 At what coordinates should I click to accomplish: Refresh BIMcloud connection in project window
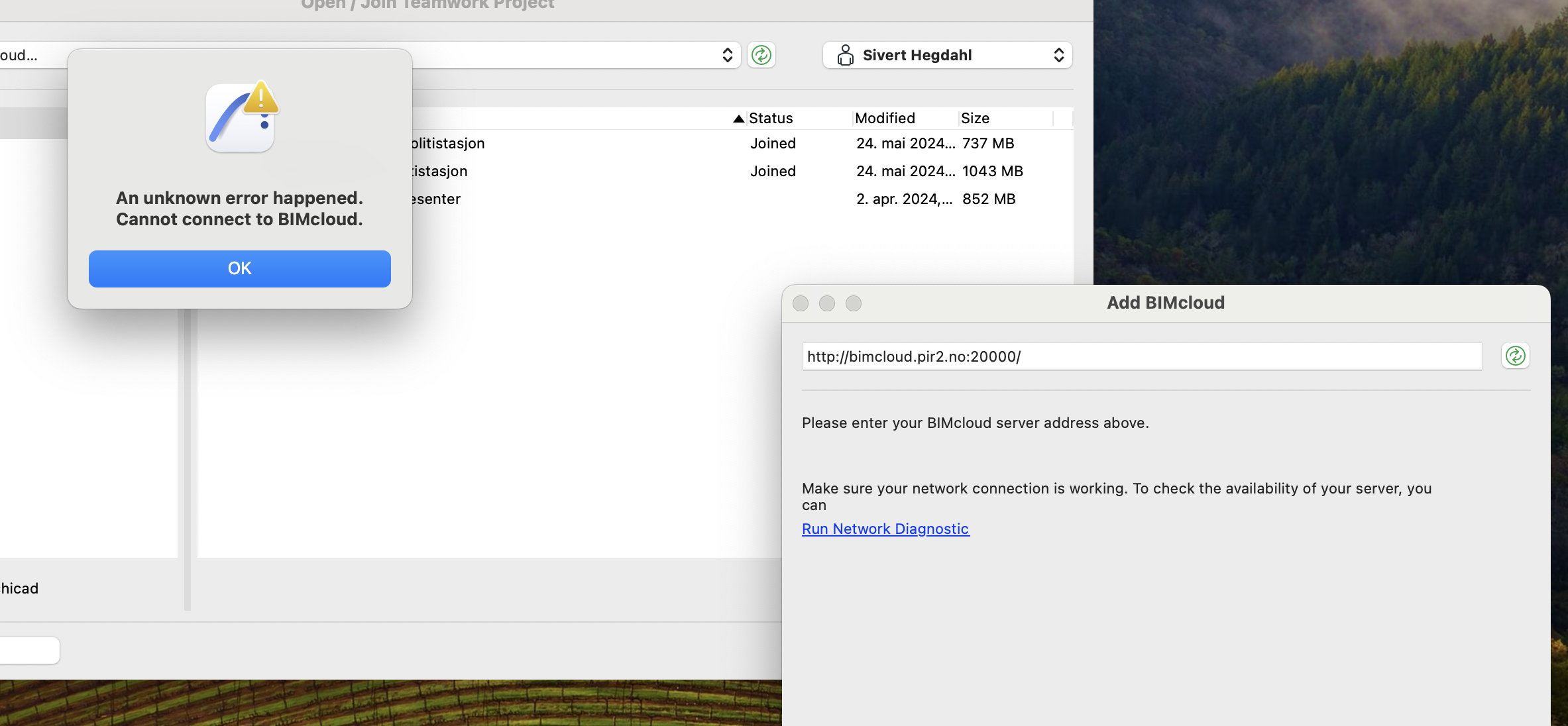click(761, 55)
